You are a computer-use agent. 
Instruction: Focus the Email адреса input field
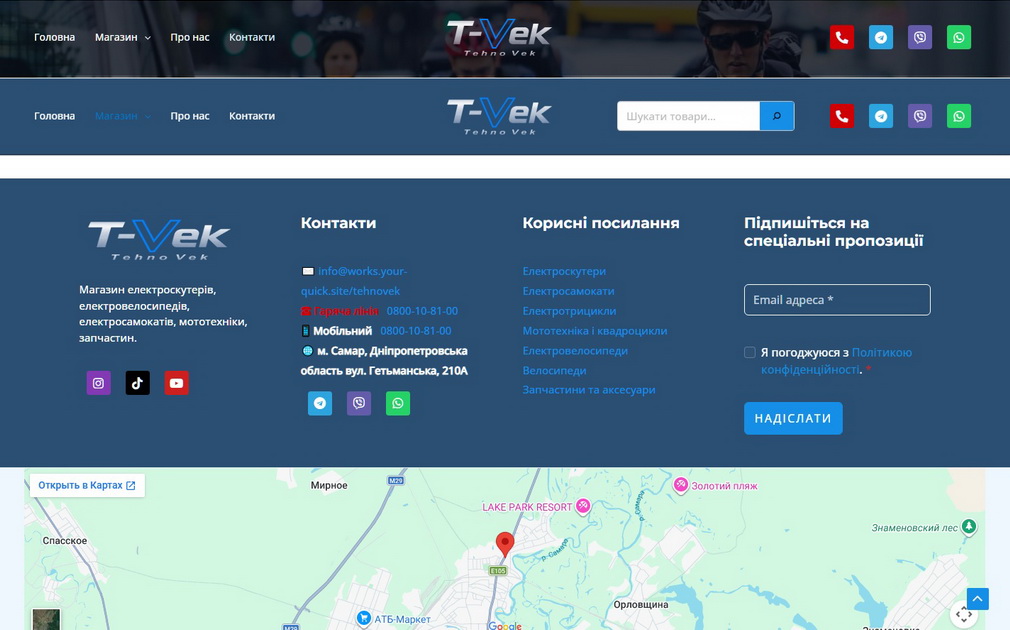[837, 300]
